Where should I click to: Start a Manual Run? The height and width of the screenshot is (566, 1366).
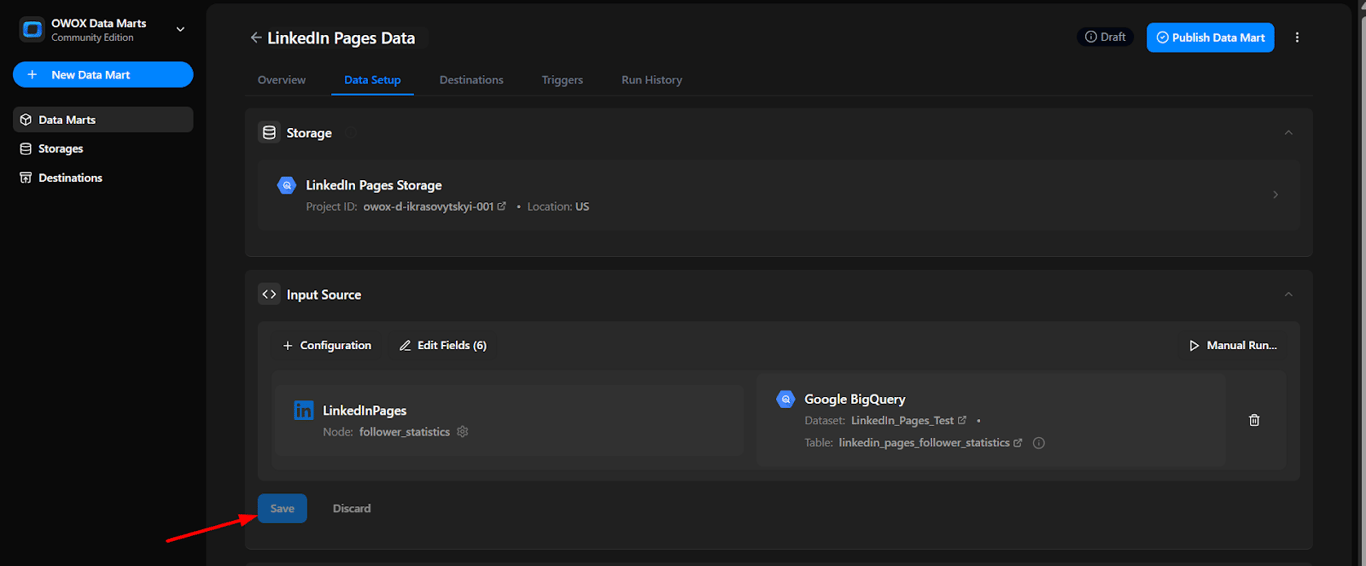point(1233,345)
